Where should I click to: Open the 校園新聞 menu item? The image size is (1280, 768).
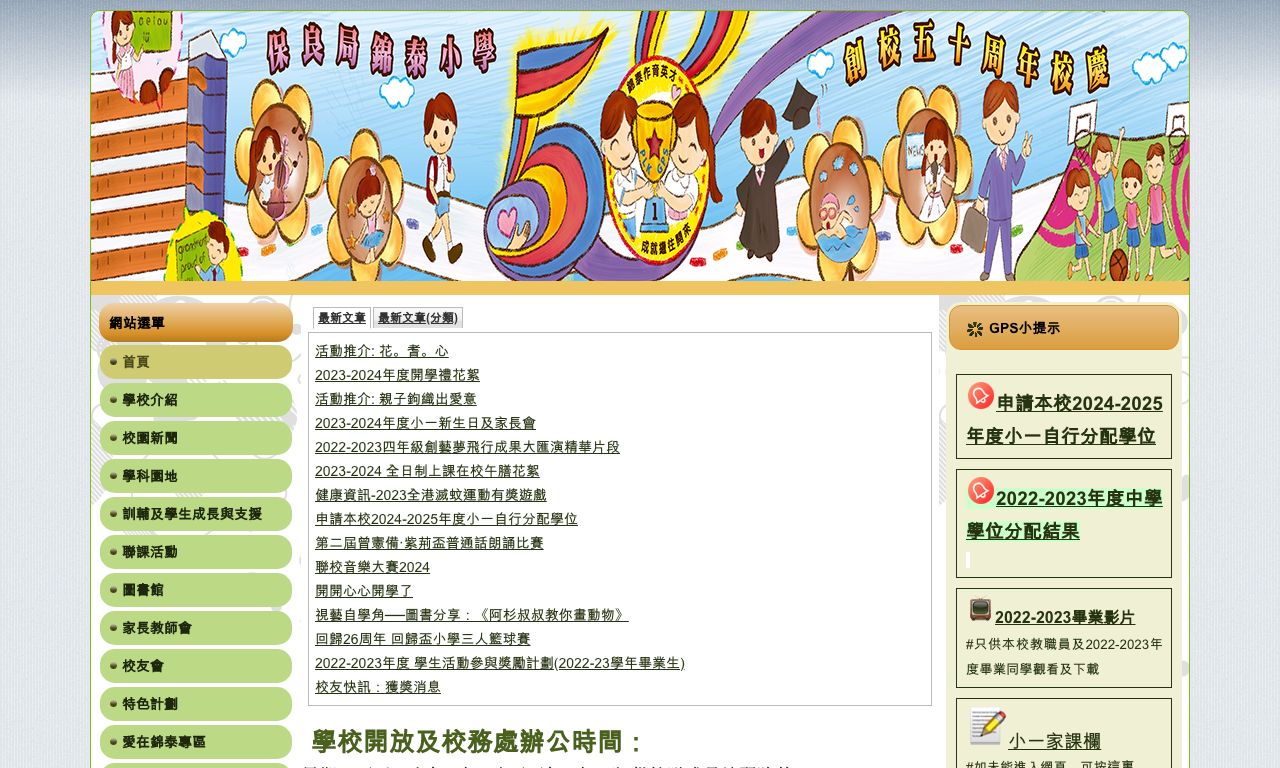click(148, 438)
